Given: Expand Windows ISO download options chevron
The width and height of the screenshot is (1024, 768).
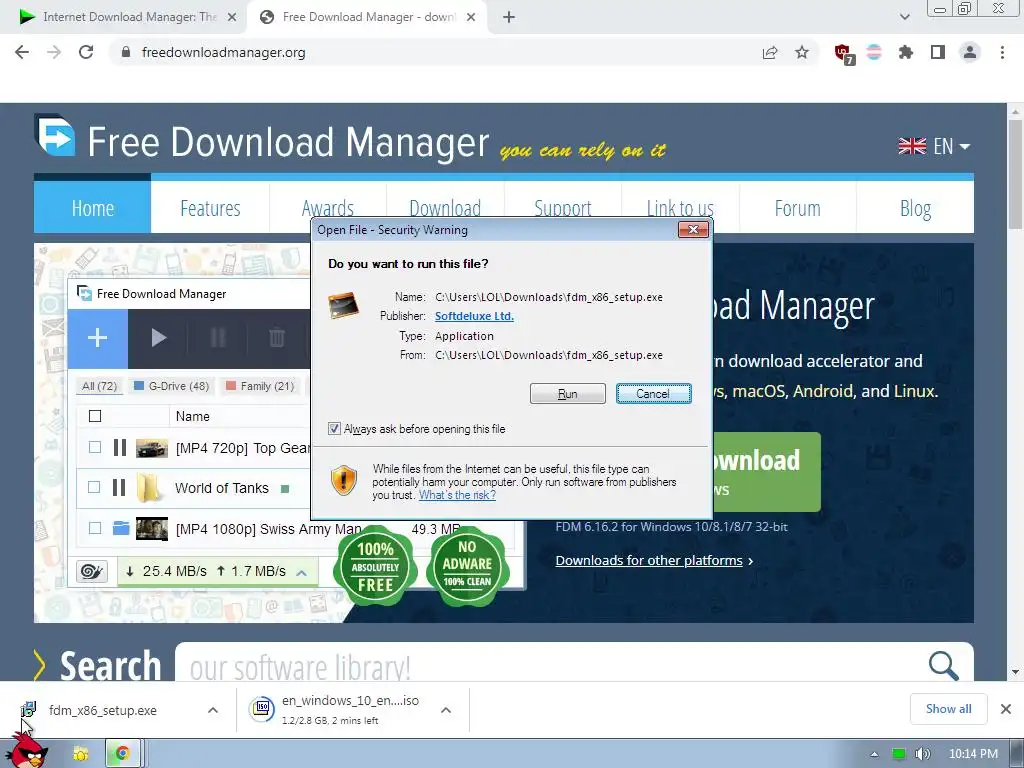Looking at the screenshot, I should (x=446, y=710).
